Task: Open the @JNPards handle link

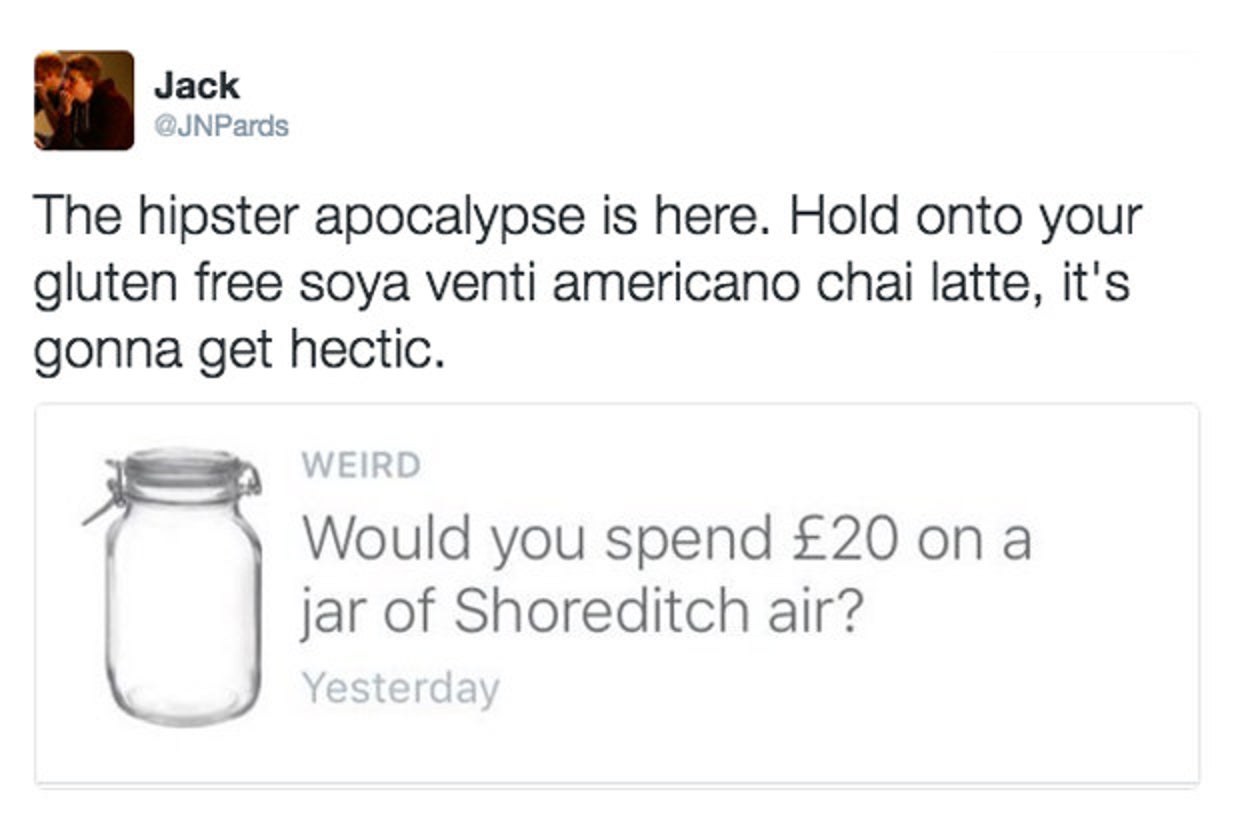Action: click(x=220, y=127)
